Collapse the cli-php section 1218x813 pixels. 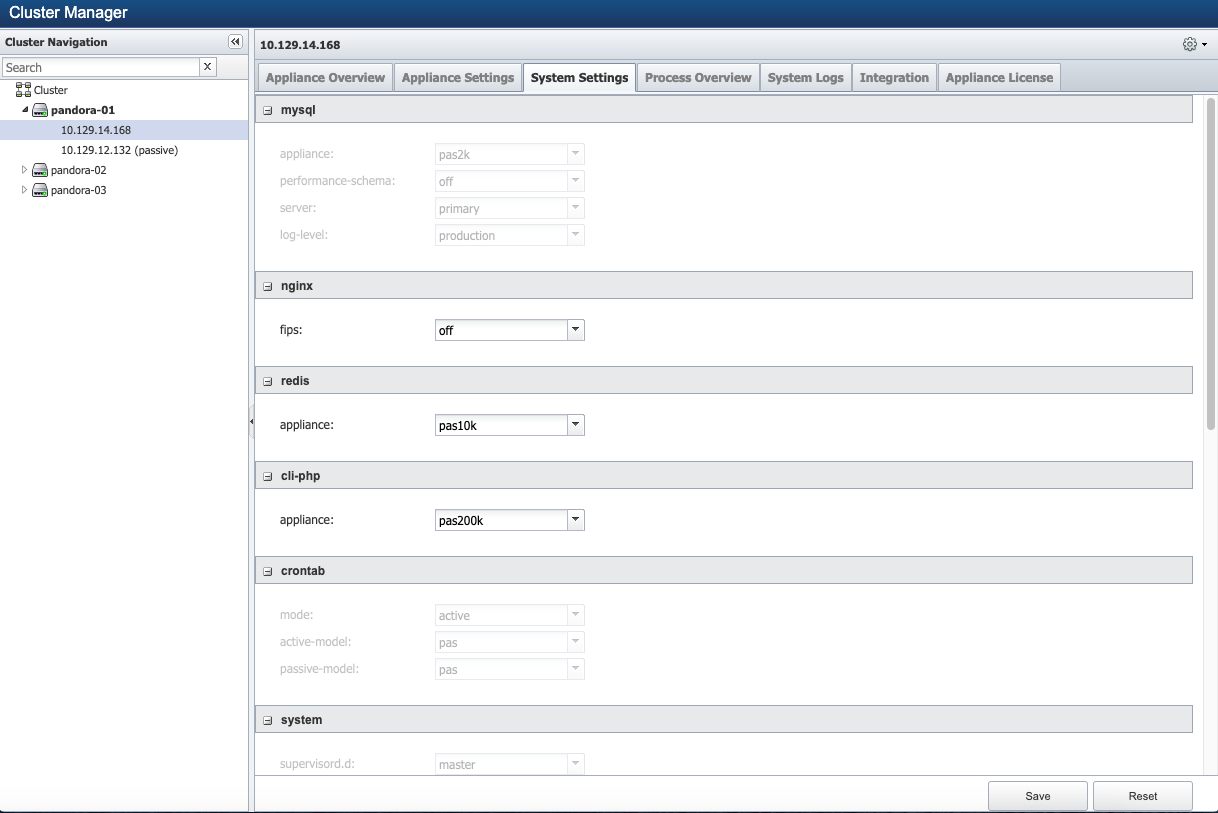(x=267, y=476)
